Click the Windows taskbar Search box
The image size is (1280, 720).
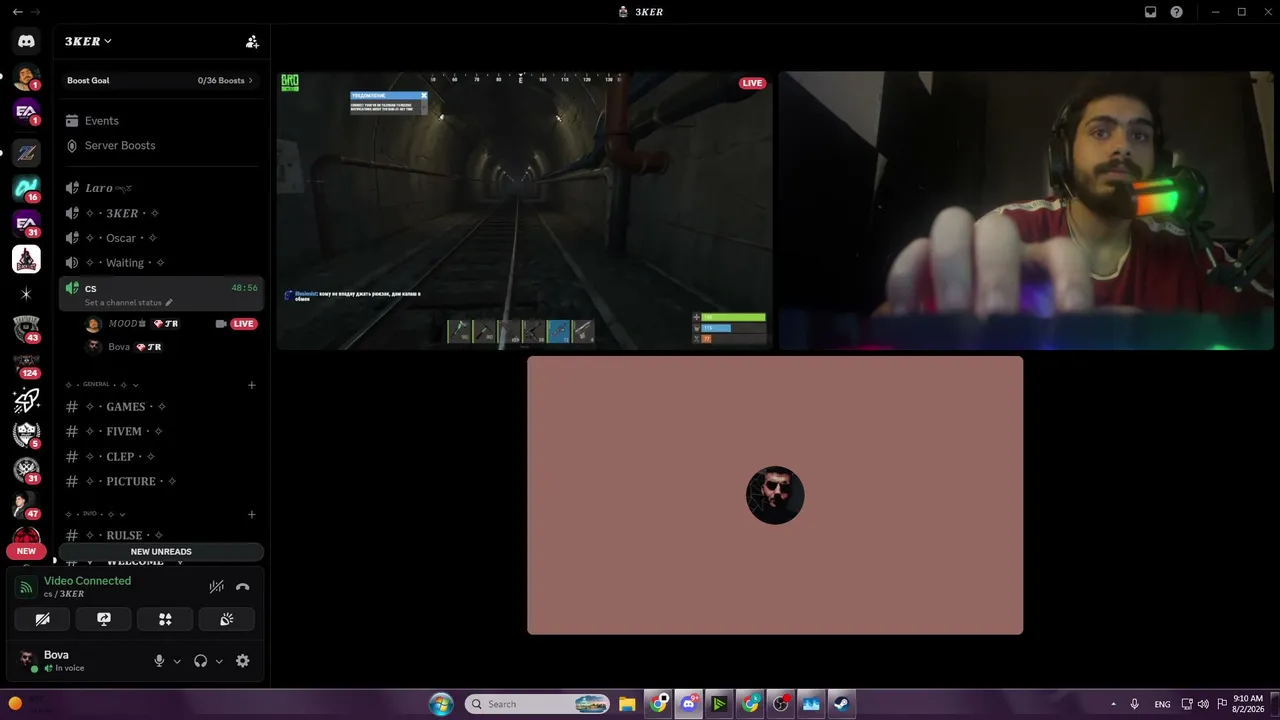click(538, 704)
